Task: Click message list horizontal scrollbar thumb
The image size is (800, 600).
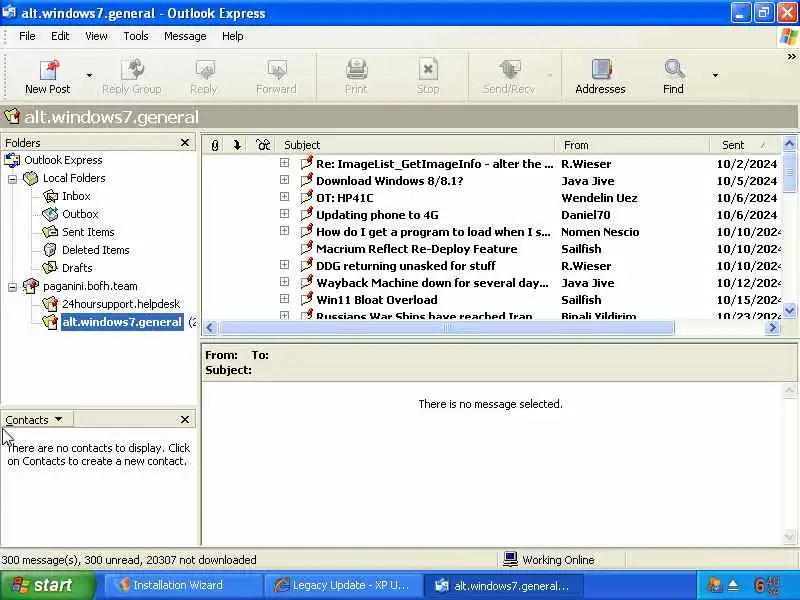Action: point(447,328)
